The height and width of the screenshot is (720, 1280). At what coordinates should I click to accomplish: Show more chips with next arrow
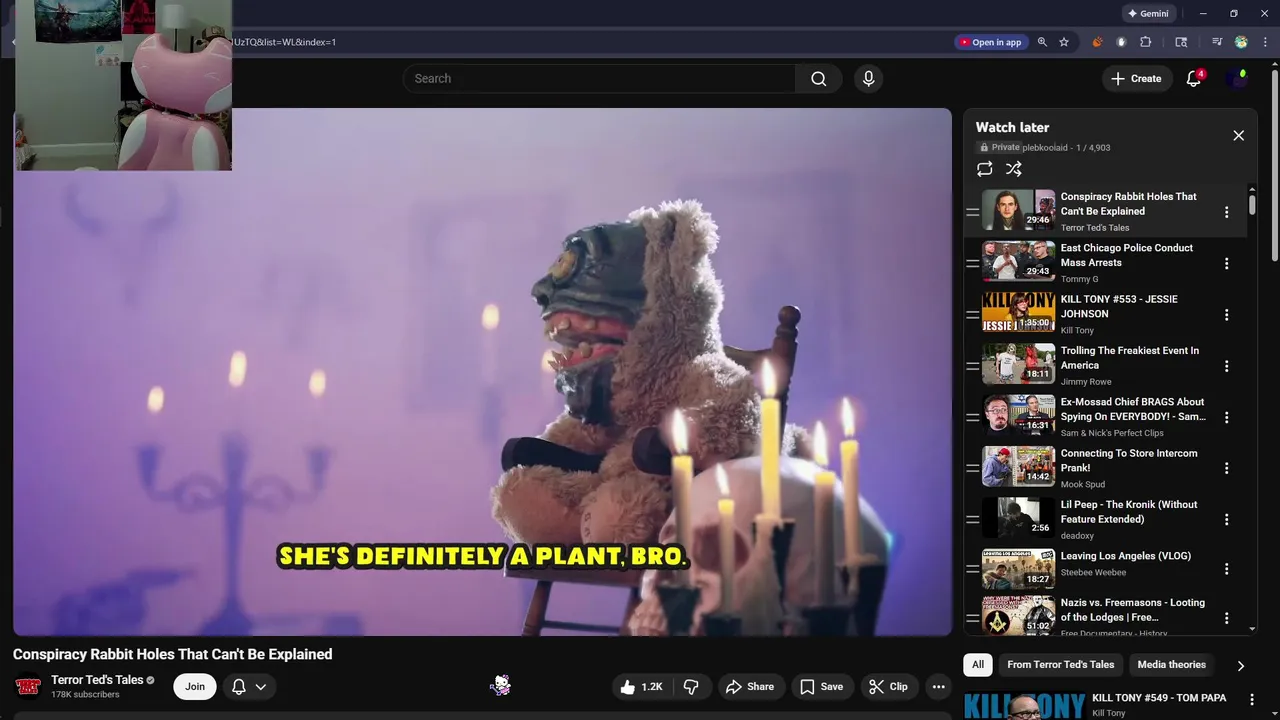coord(1240,666)
